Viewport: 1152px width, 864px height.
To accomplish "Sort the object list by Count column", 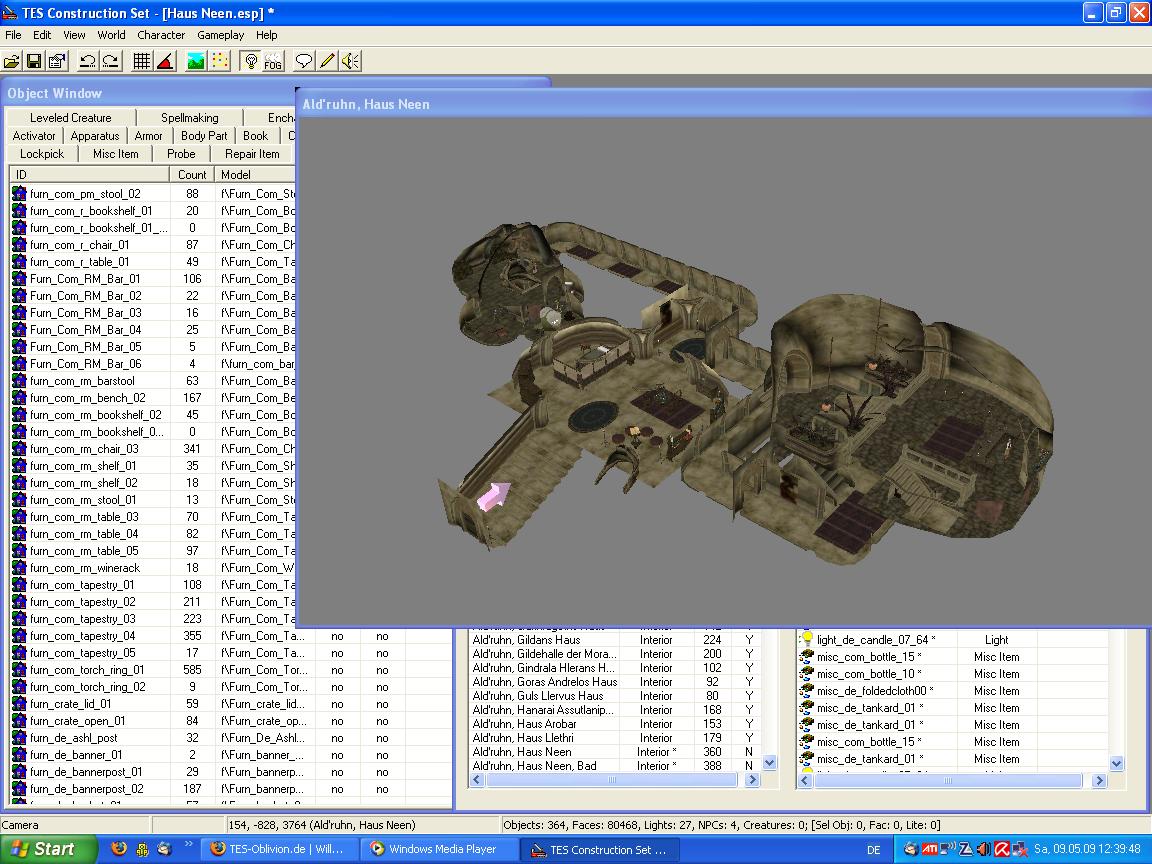I will 192,175.
